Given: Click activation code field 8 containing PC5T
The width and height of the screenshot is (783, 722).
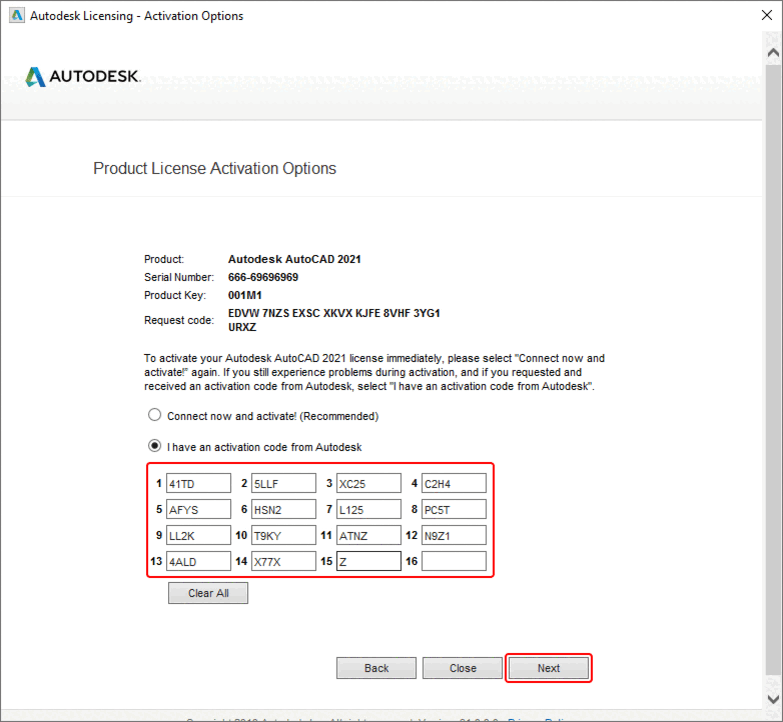Looking at the screenshot, I should coord(454,509).
